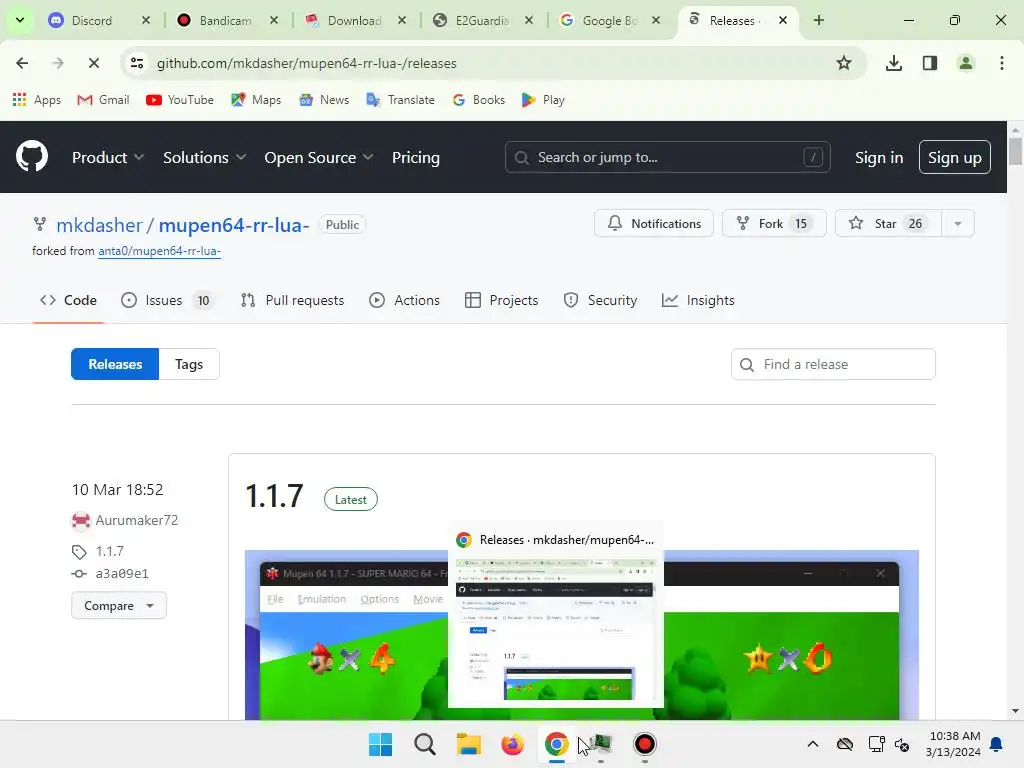
Task: Click the Notifications button
Action: click(654, 223)
